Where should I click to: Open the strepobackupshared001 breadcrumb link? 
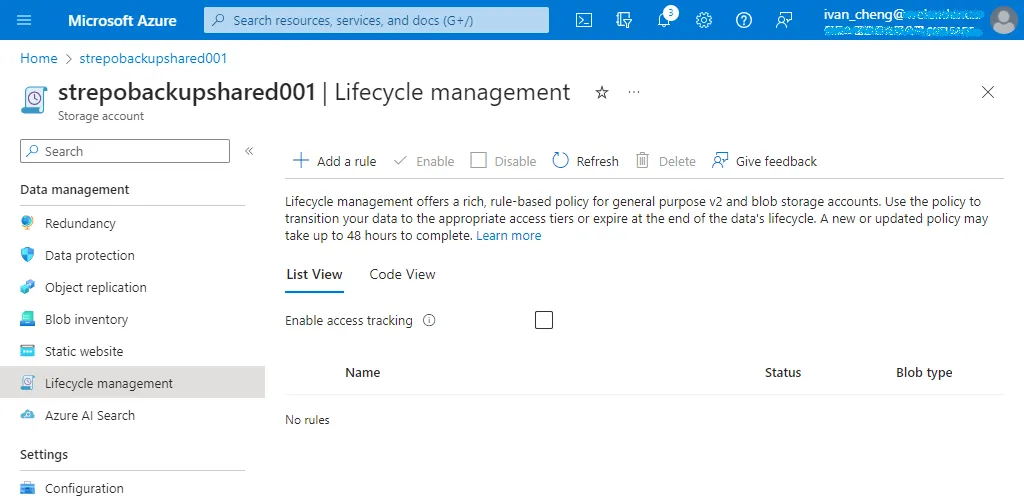coord(153,58)
